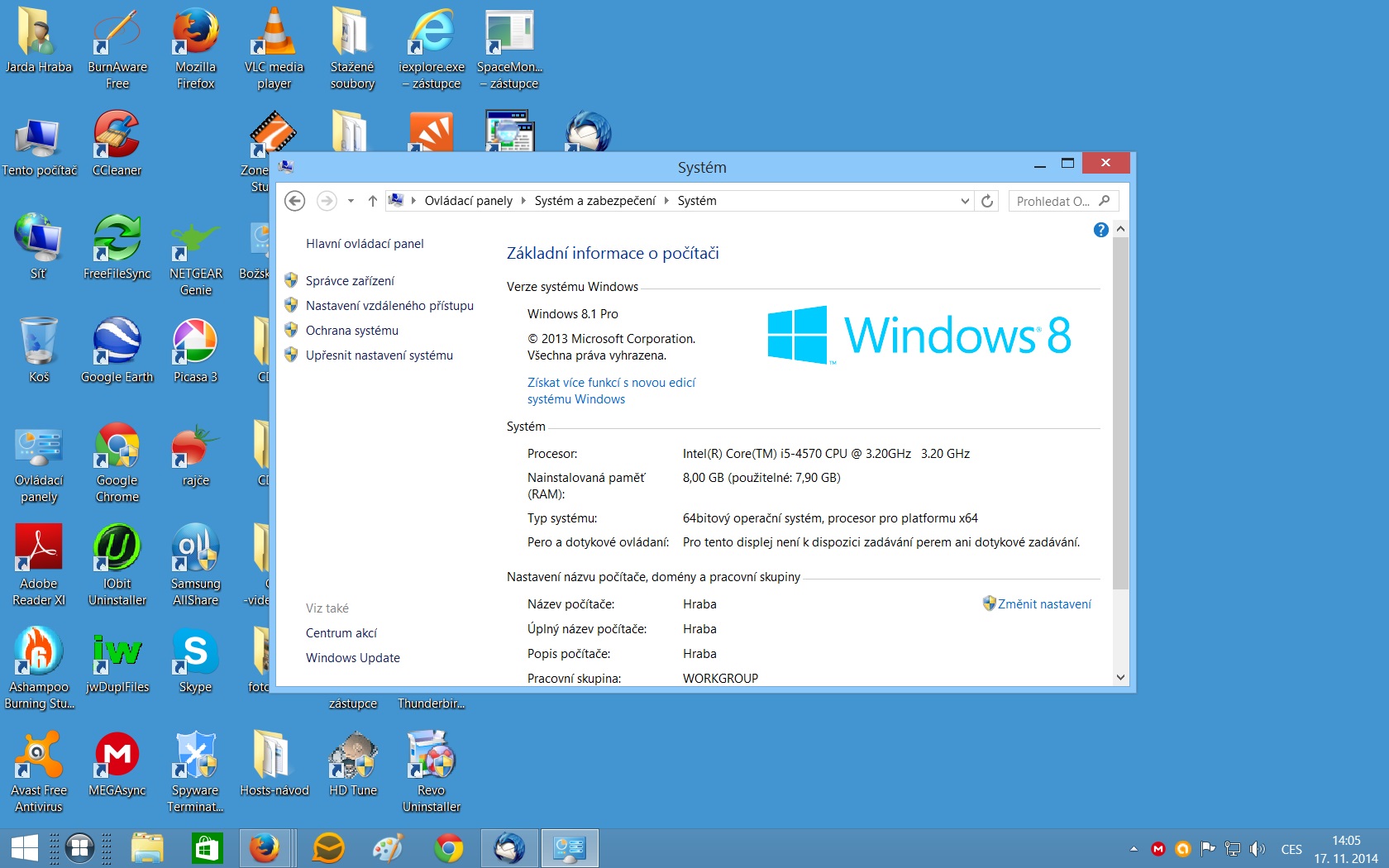Screen dimensions: 1389x868
Task: Open the rajče desktop shortcut
Action: 196,456
